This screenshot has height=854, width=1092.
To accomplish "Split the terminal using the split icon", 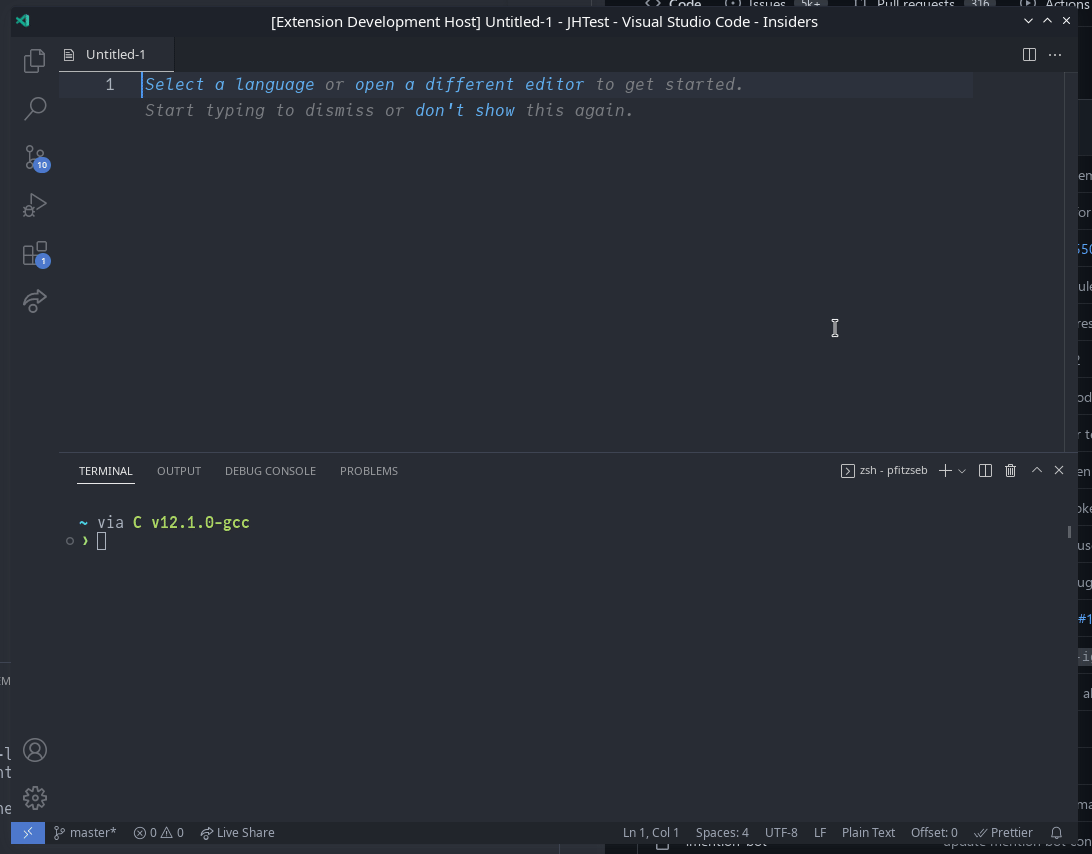I will pyautogui.click(x=985, y=470).
